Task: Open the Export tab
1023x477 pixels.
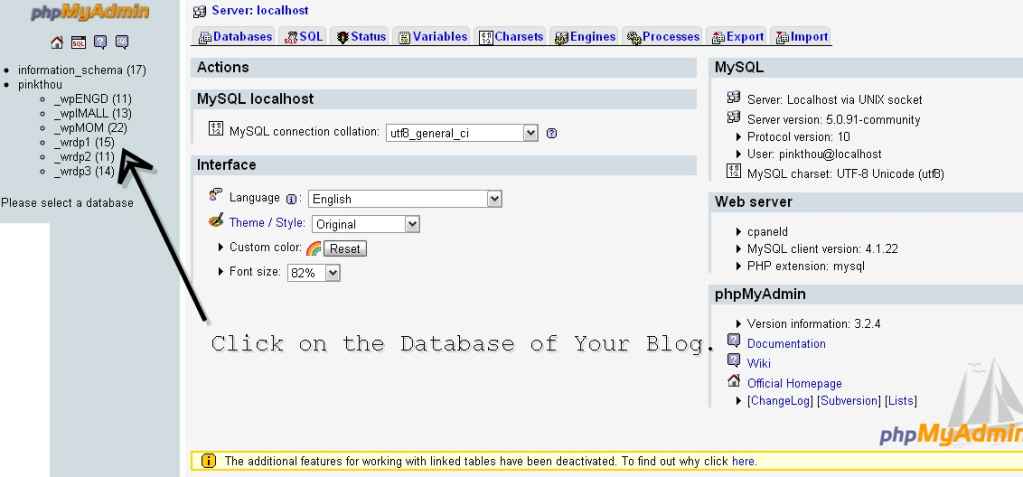Action: tap(737, 37)
